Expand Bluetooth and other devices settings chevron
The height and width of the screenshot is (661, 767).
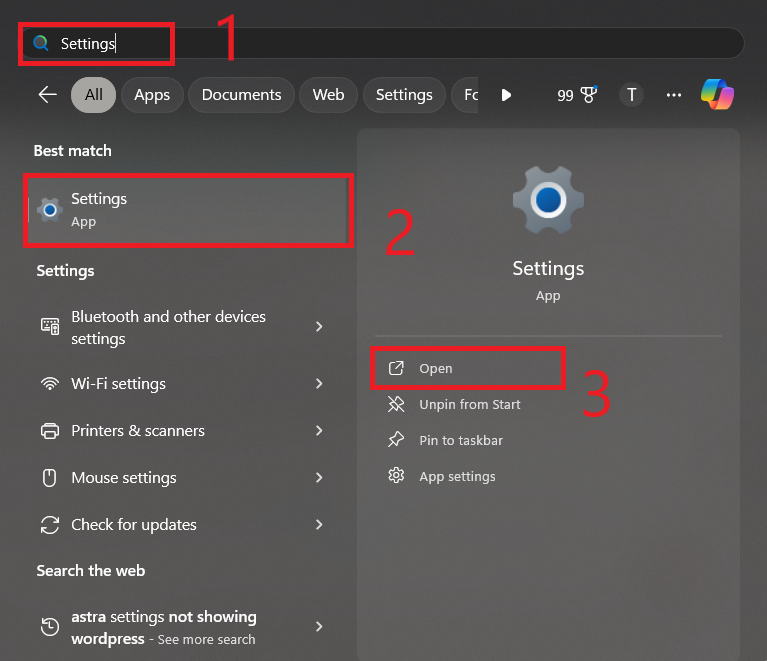coord(319,327)
